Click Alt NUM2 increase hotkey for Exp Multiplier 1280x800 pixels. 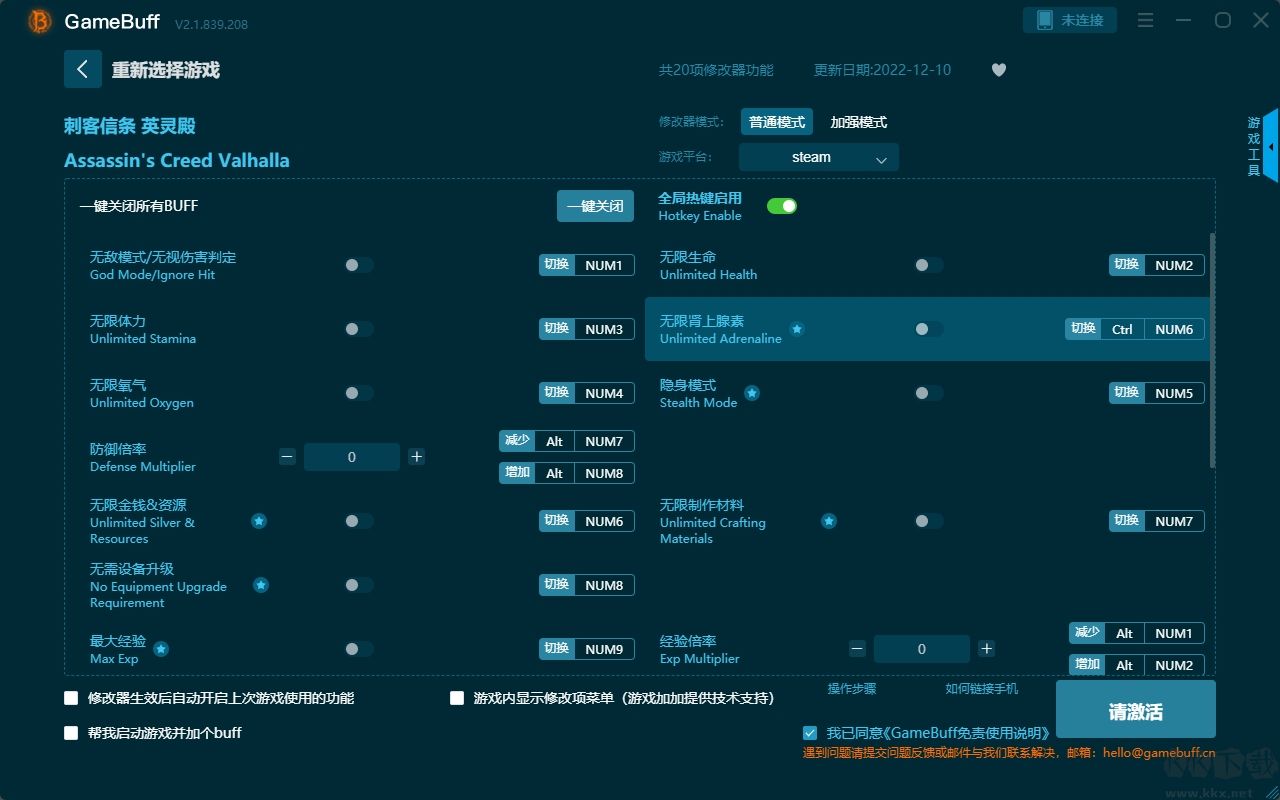[1137, 665]
